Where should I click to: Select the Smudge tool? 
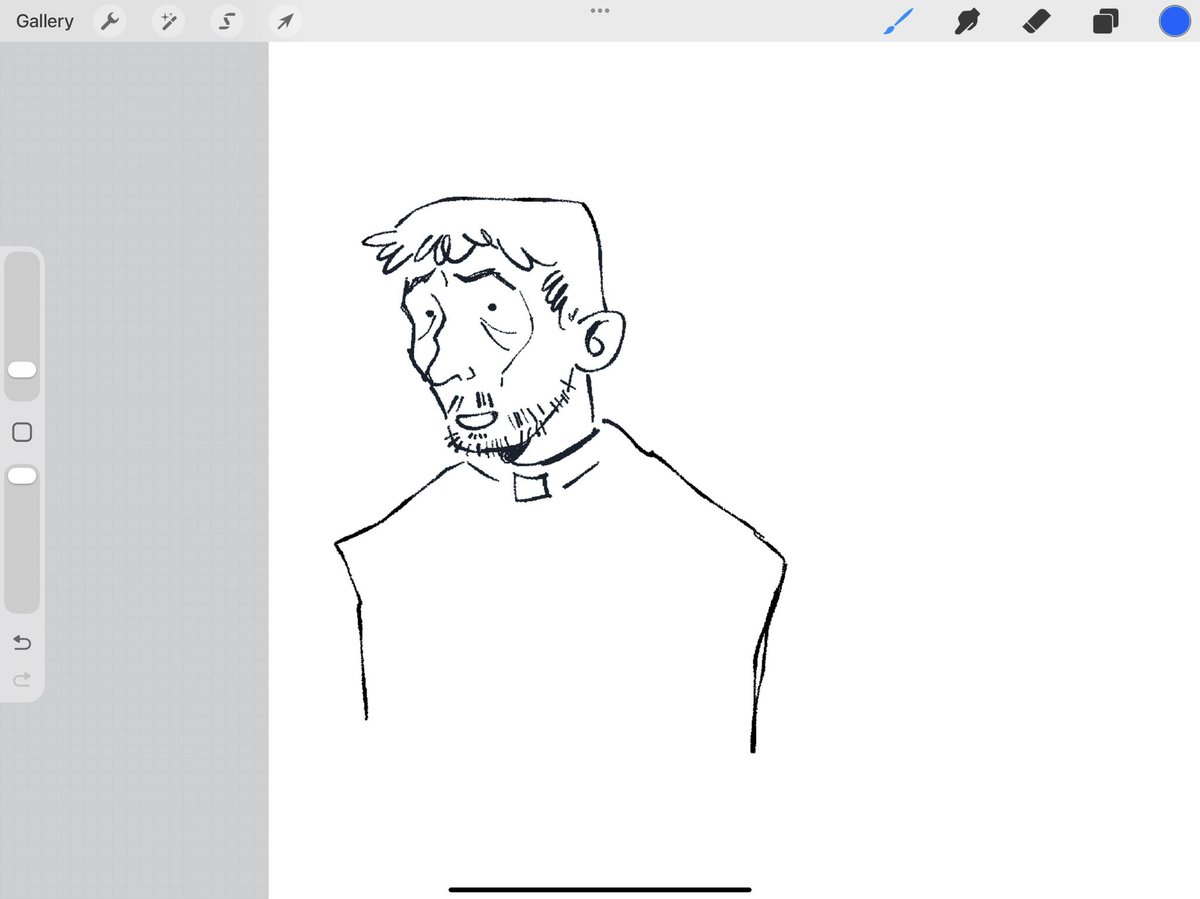click(967, 21)
